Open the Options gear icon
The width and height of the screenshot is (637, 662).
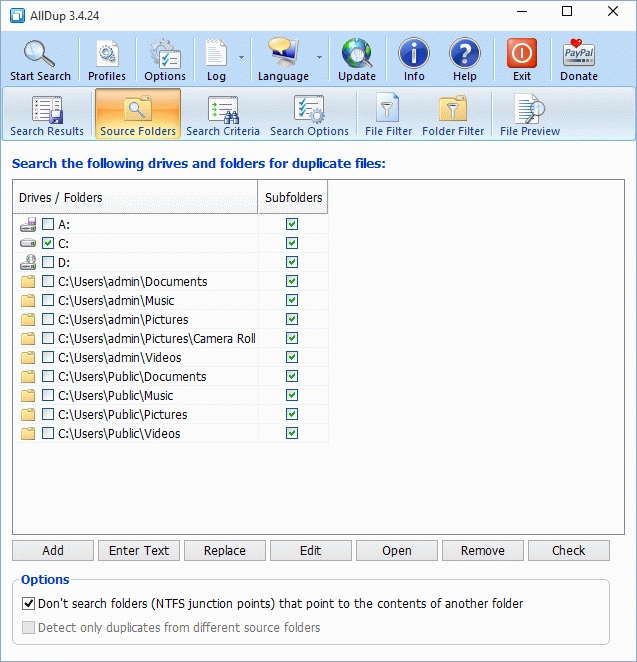point(165,54)
